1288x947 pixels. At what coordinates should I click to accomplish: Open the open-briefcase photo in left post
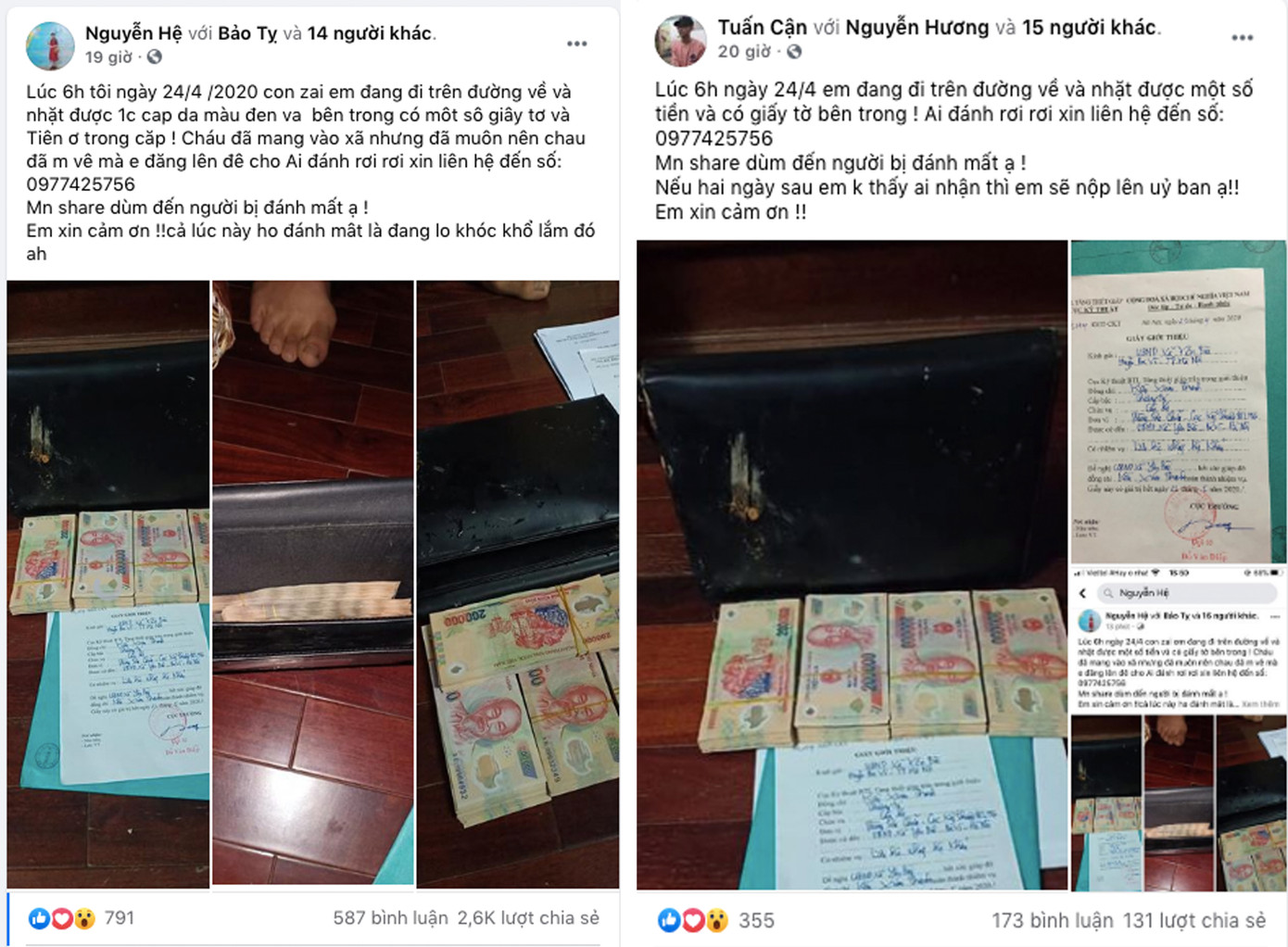[x=313, y=583]
